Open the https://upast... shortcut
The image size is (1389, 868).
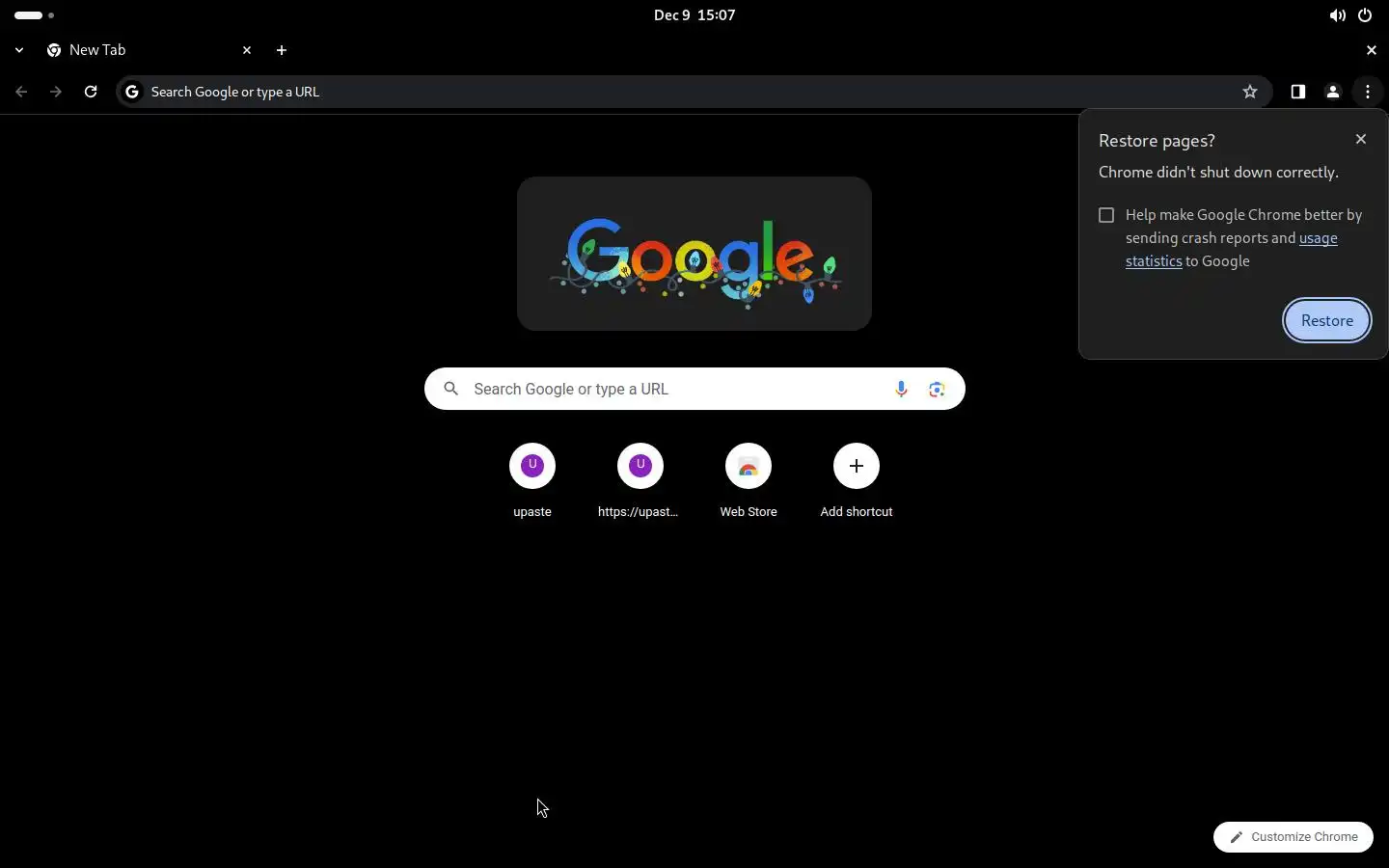coord(639,480)
